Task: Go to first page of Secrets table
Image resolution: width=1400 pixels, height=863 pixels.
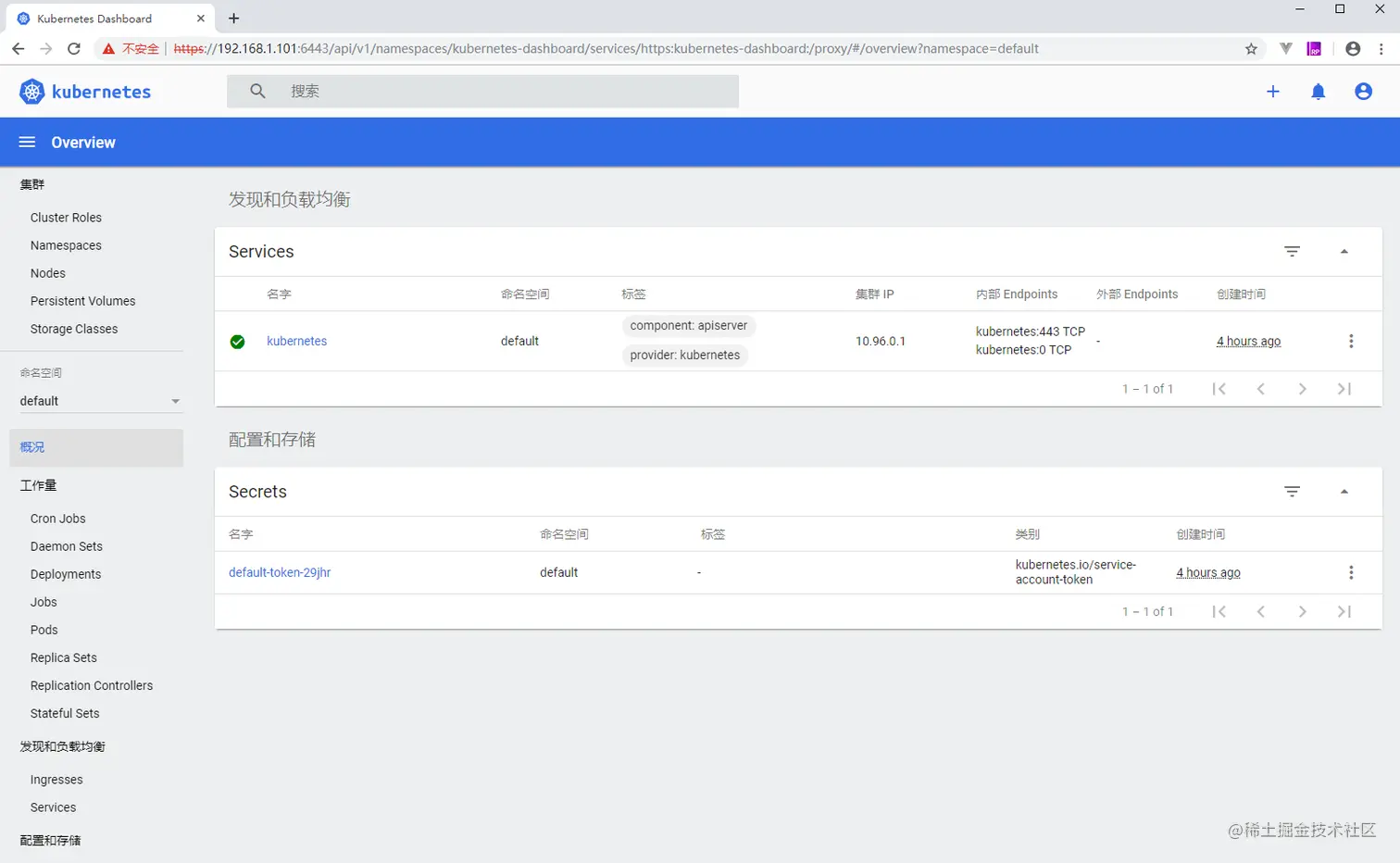Action: click(x=1219, y=611)
